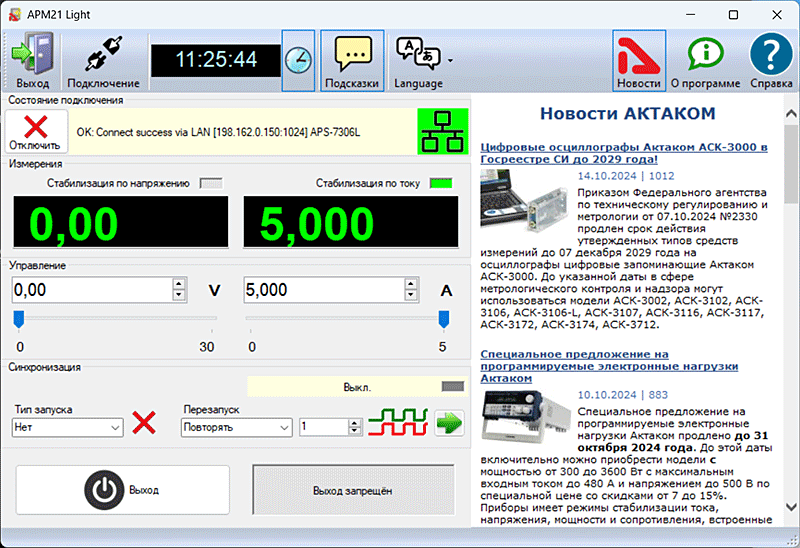Open О программе info icon
800x548 pixels.
click(x=705, y=60)
